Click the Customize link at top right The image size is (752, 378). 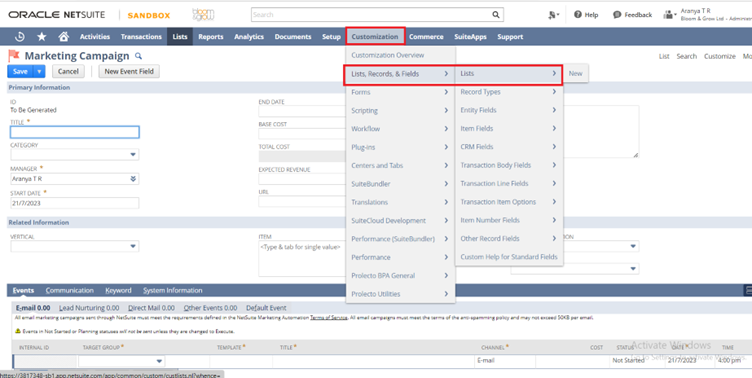(719, 56)
